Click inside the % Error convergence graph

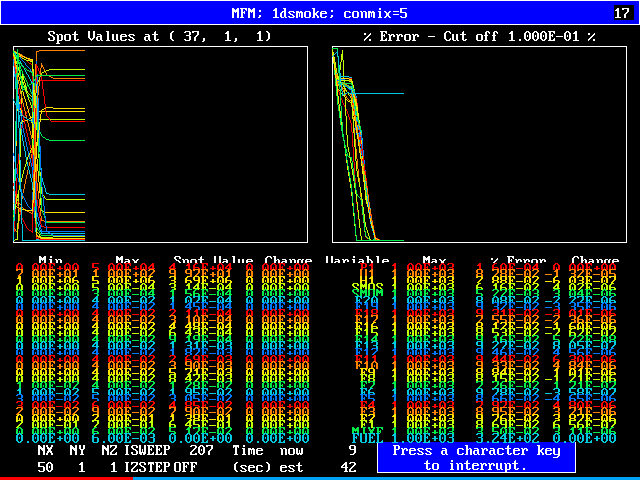tap(478, 144)
